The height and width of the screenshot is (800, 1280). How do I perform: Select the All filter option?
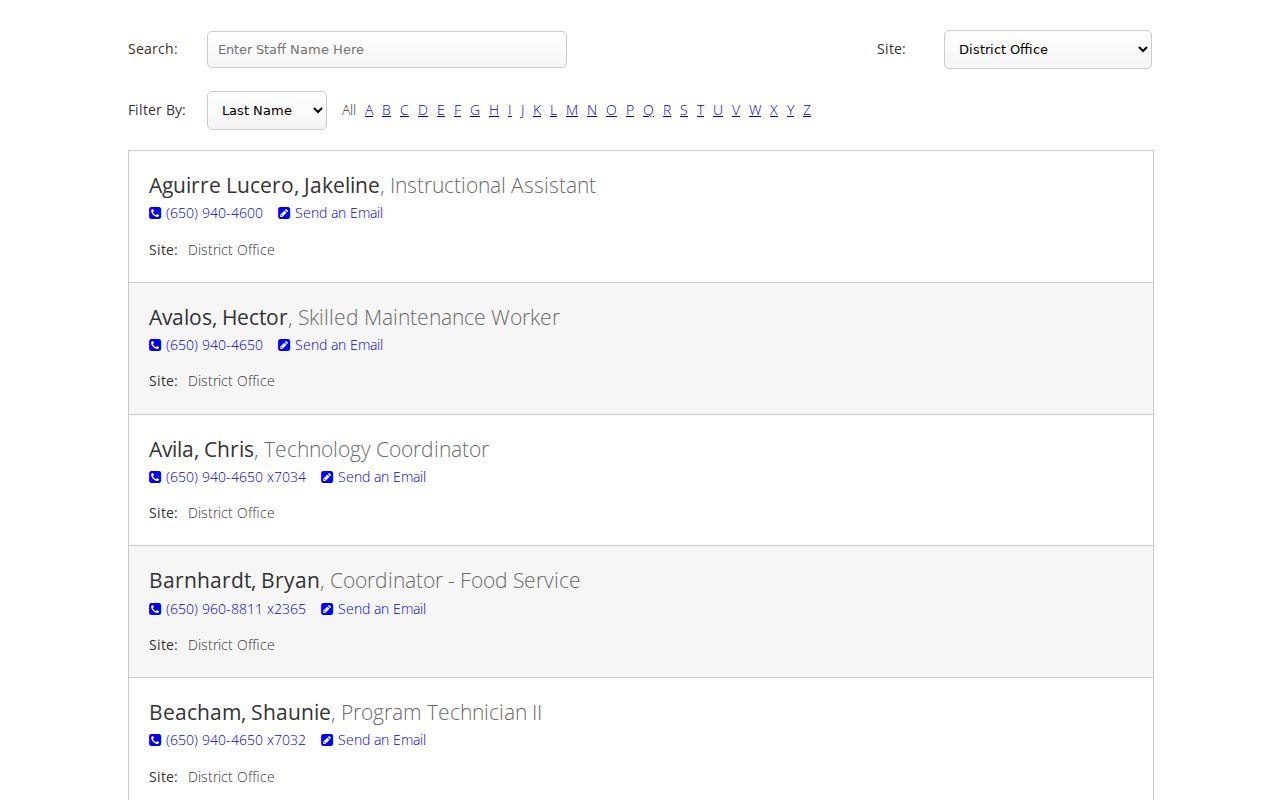coord(349,110)
